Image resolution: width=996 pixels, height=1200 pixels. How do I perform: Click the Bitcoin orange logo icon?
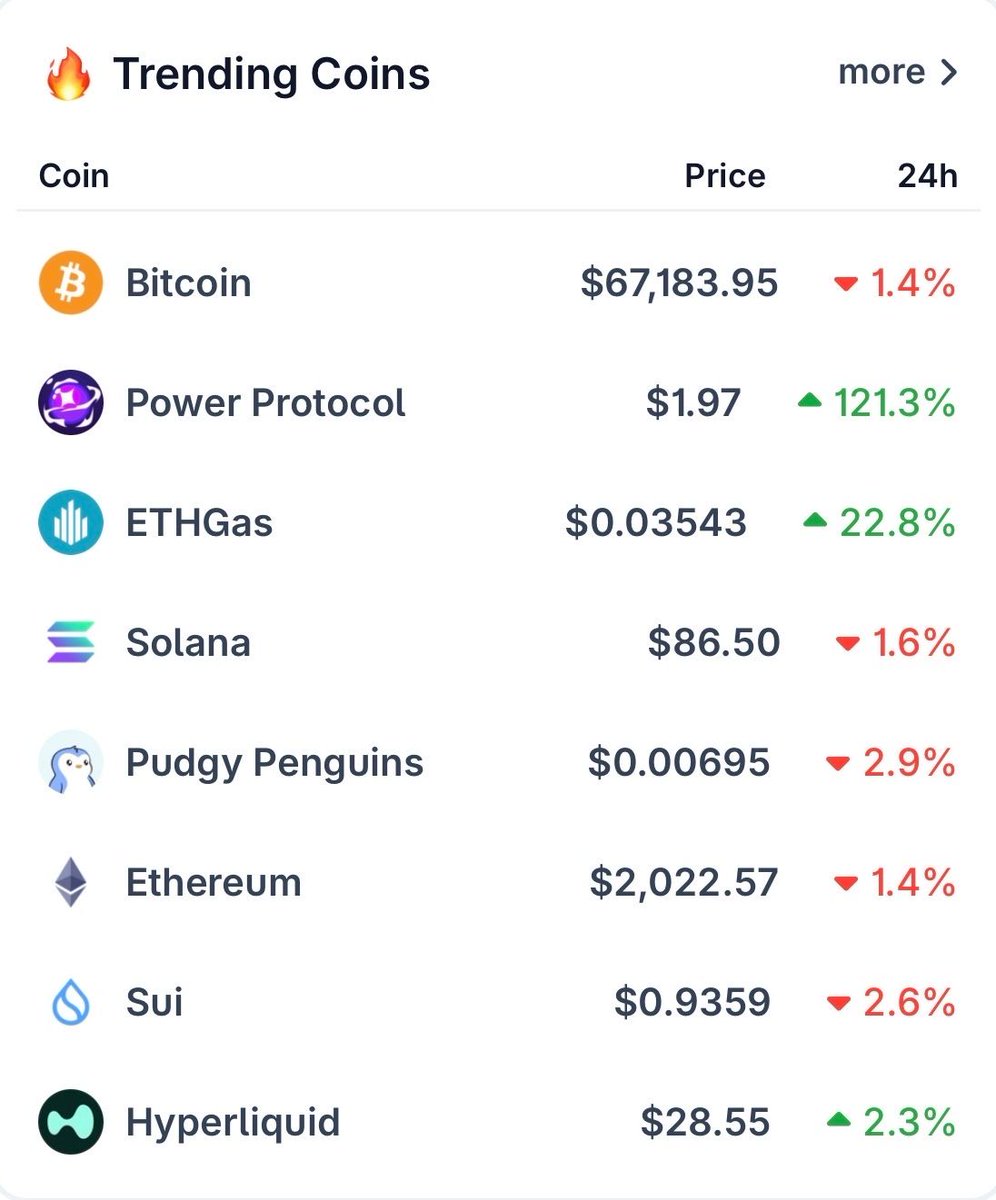[70, 283]
